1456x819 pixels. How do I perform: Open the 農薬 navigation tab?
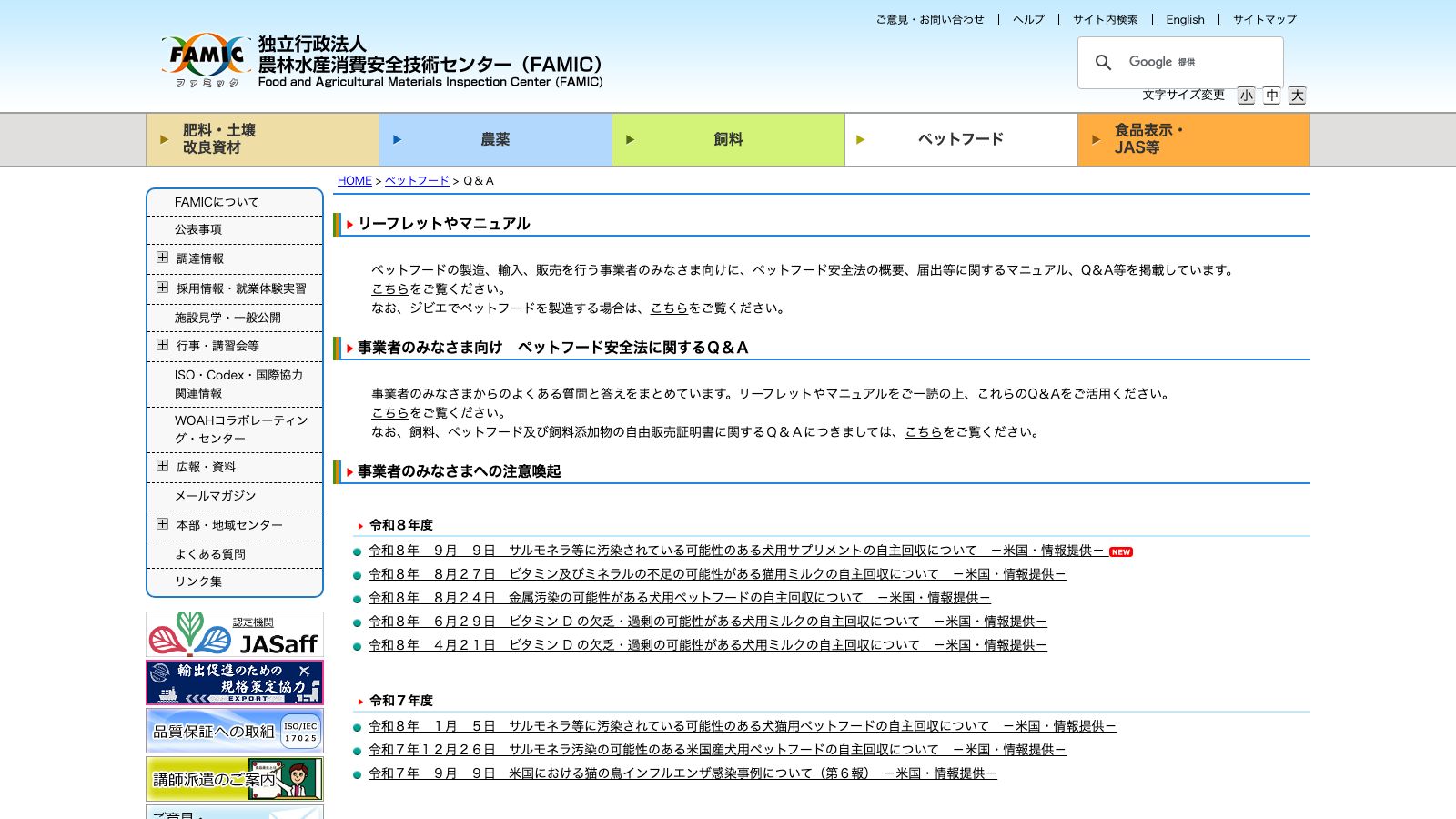point(495,139)
